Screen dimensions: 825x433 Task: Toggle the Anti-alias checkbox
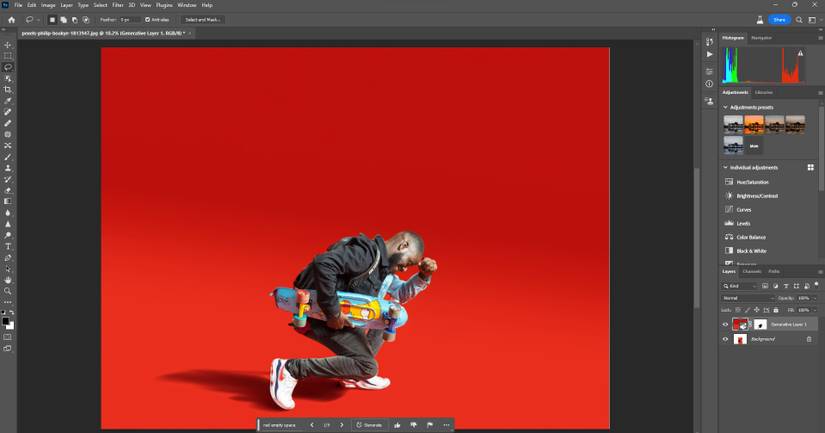coord(147,19)
